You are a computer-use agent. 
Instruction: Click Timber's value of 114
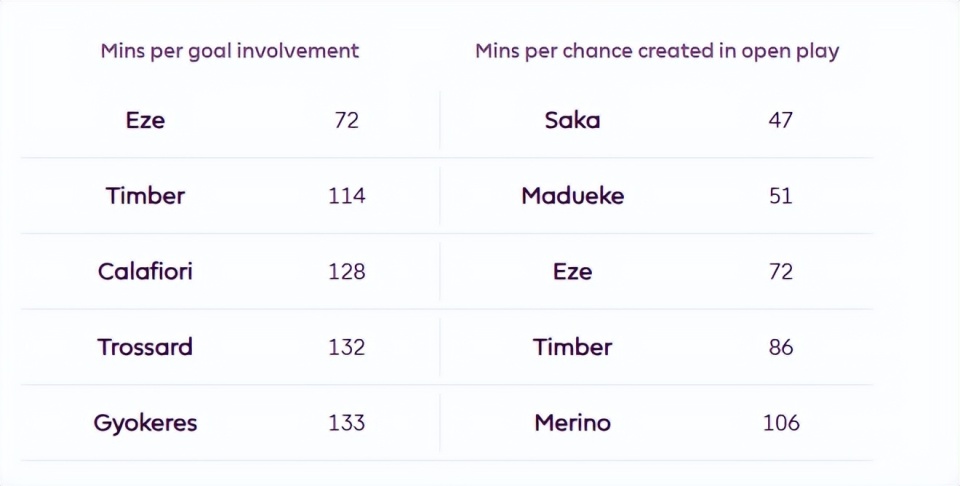pos(346,196)
